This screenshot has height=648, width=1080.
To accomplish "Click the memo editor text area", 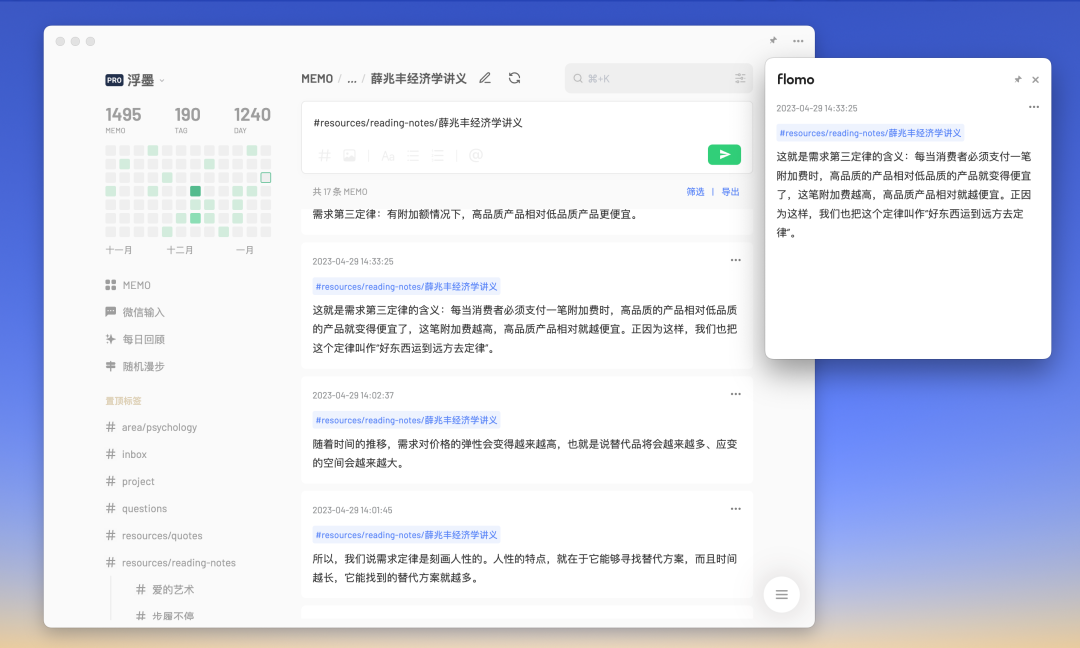I will [526, 123].
